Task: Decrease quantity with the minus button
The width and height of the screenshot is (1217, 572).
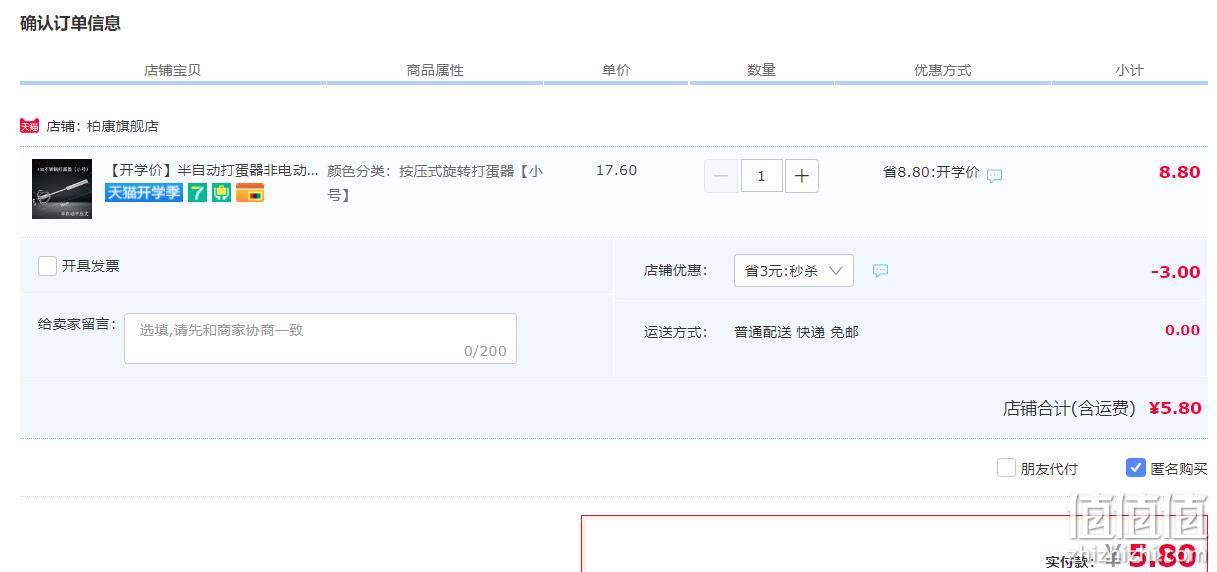Action: pos(721,176)
